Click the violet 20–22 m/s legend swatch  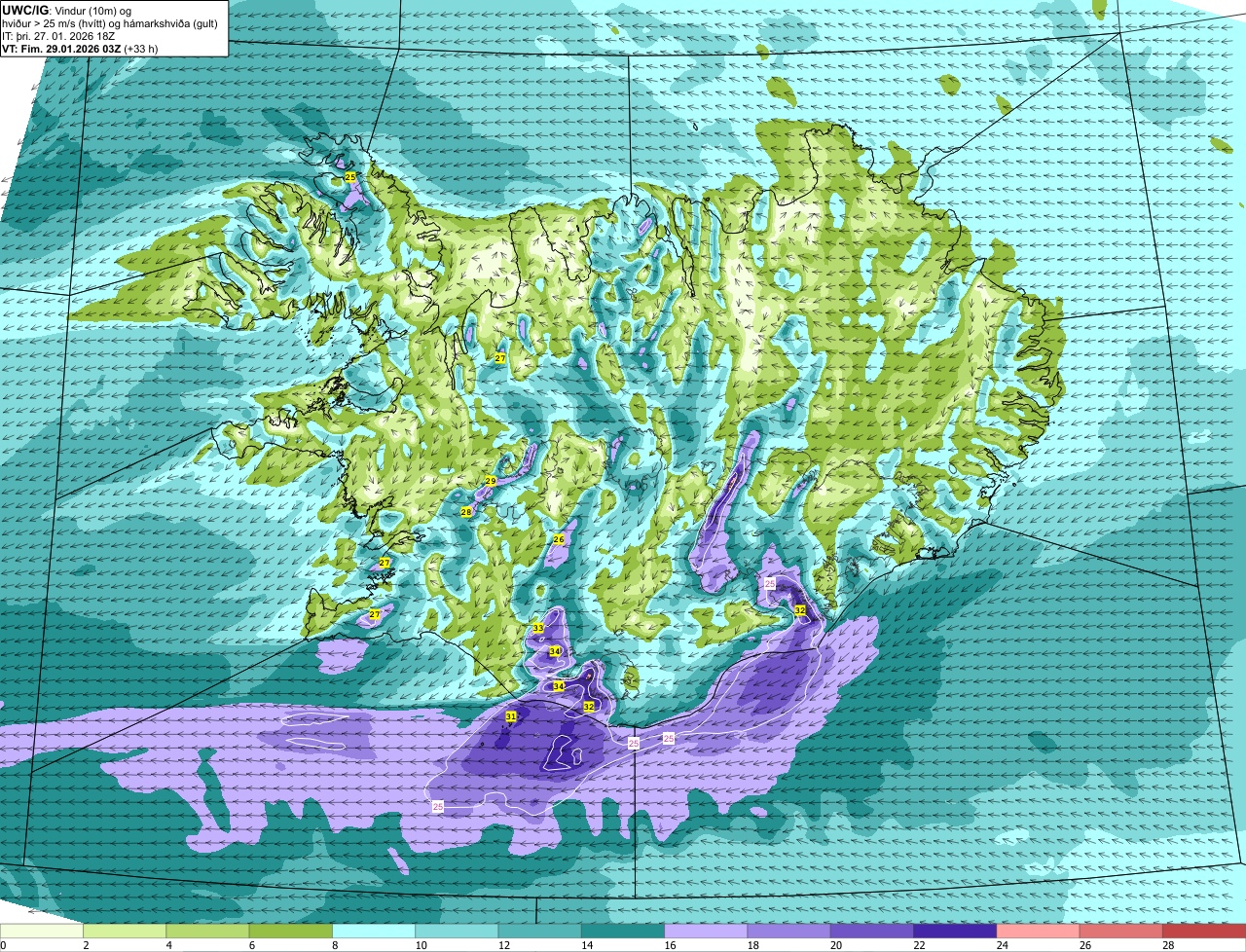(x=872, y=931)
